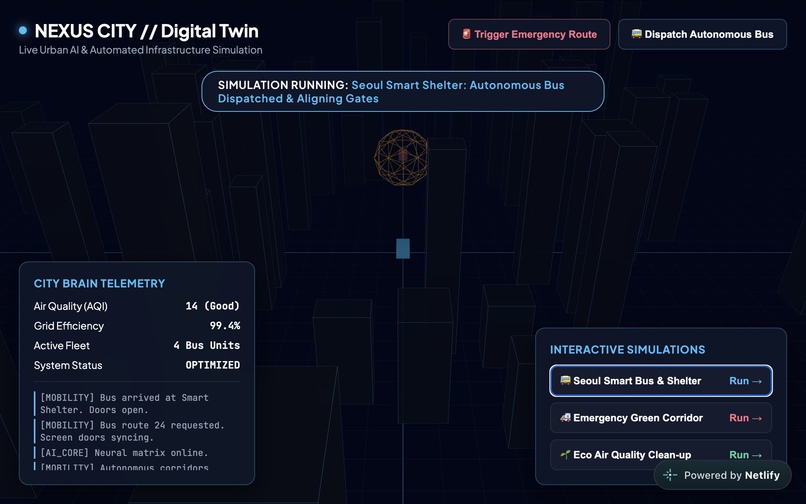Screen dimensions: 806x504
Task: Click the Netlify logo icon
Action: tap(670, 475)
